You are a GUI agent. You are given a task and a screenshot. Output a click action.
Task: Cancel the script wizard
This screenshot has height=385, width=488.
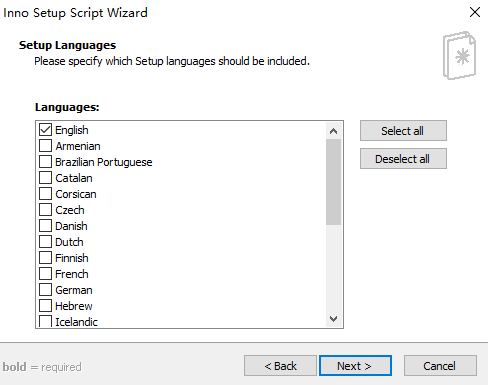click(440, 366)
